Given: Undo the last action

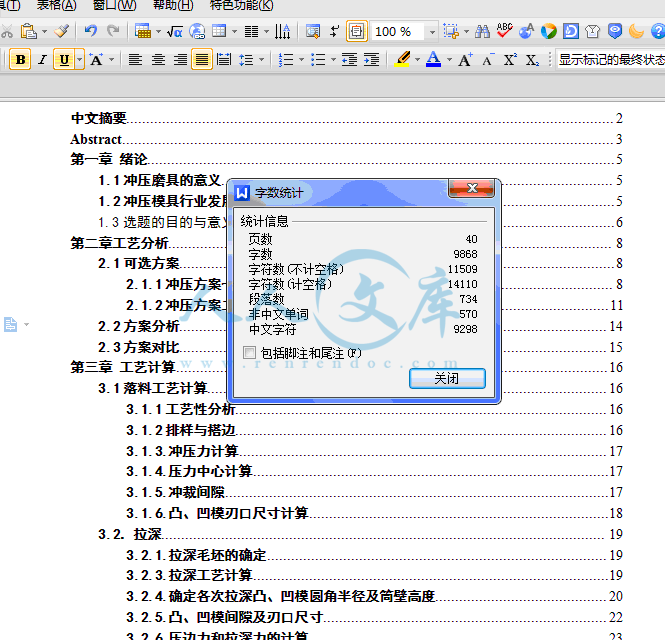Looking at the screenshot, I should pyautogui.click(x=90, y=31).
